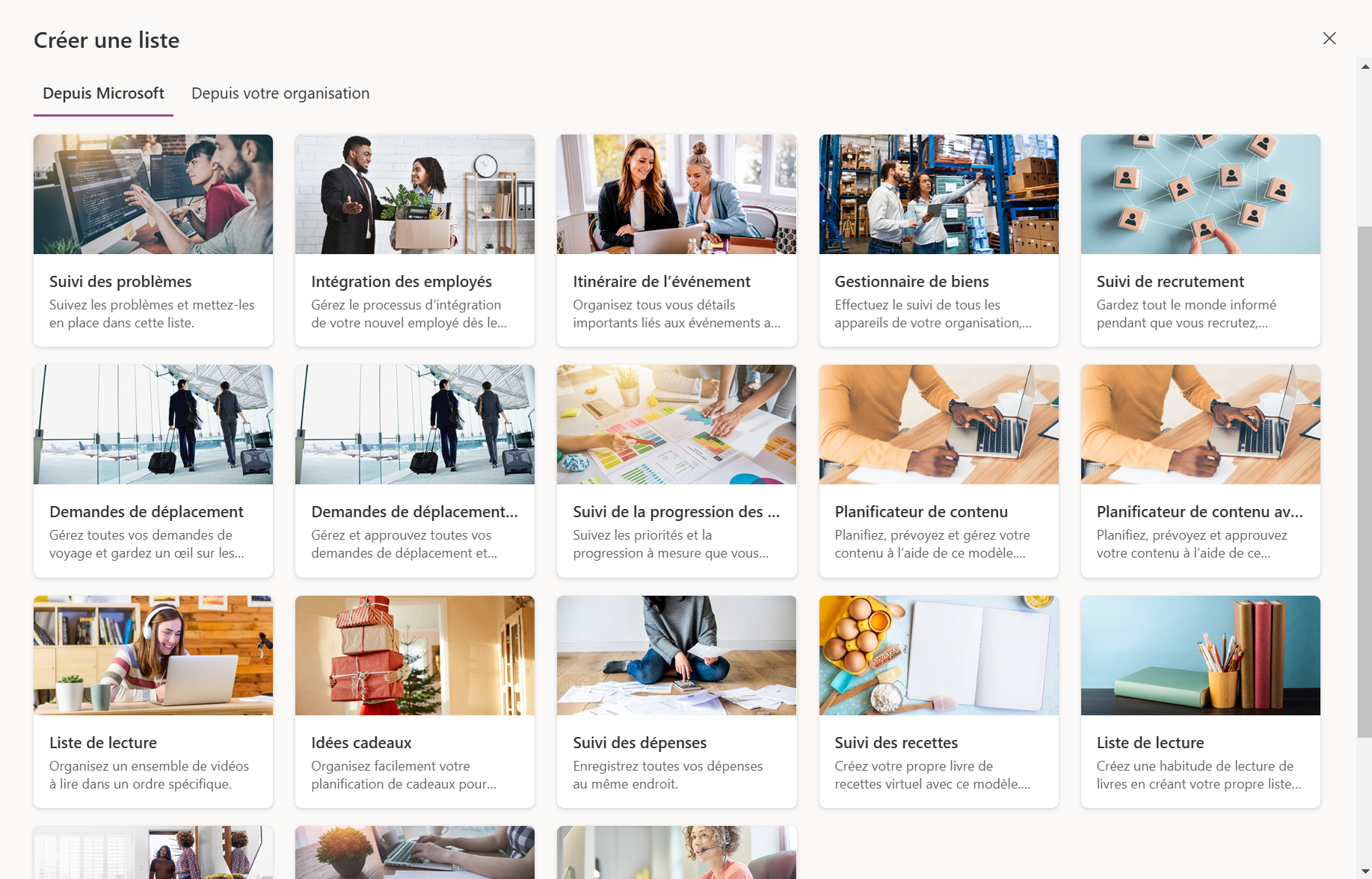Image resolution: width=1372 pixels, height=879 pixels.
Task: Click the headphones woman image of Liste de lecture
Action: tap(153, 656)
